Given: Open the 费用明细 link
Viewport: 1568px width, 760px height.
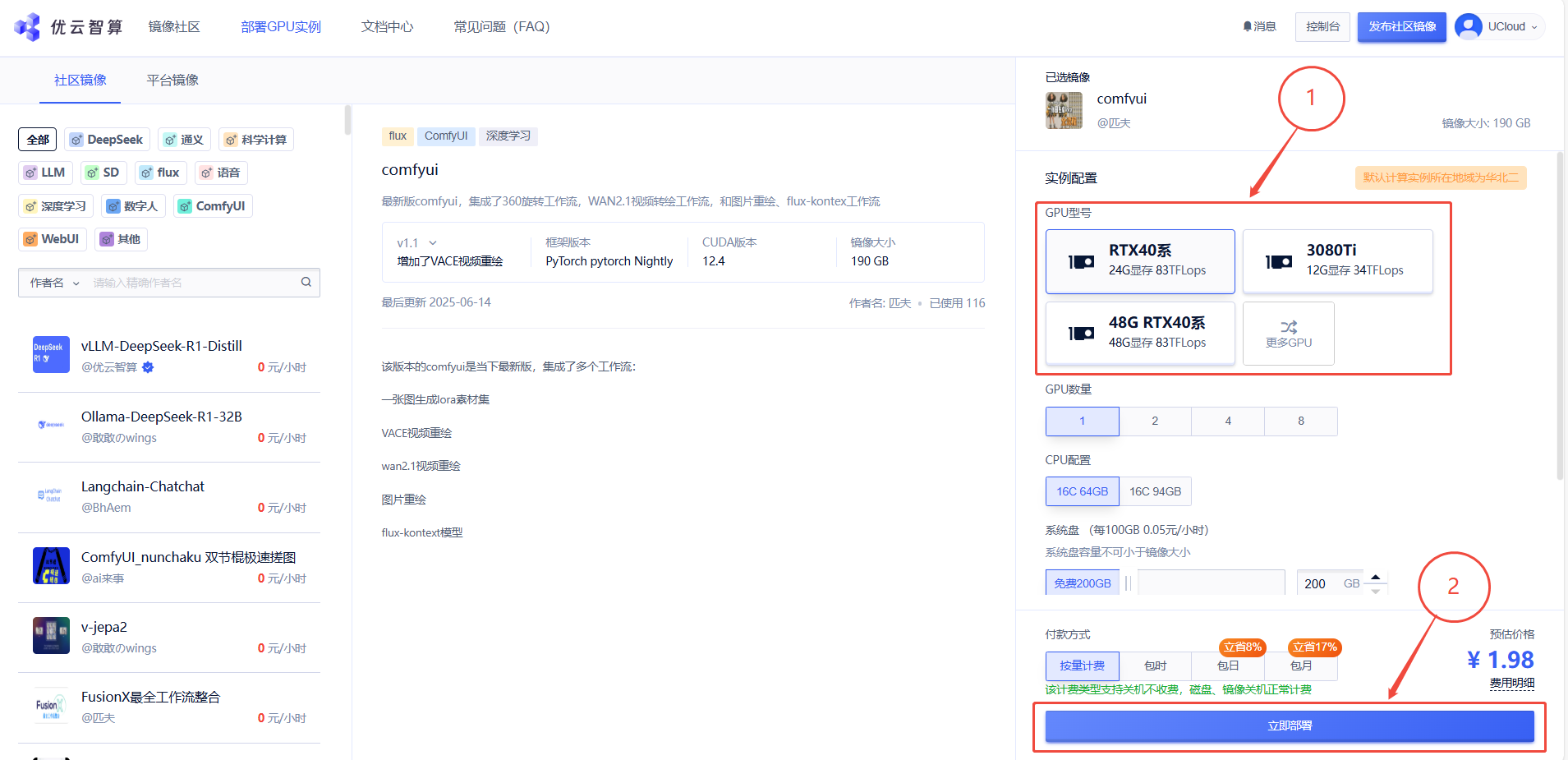Looking at the screenshot, I should (1512, 683).
